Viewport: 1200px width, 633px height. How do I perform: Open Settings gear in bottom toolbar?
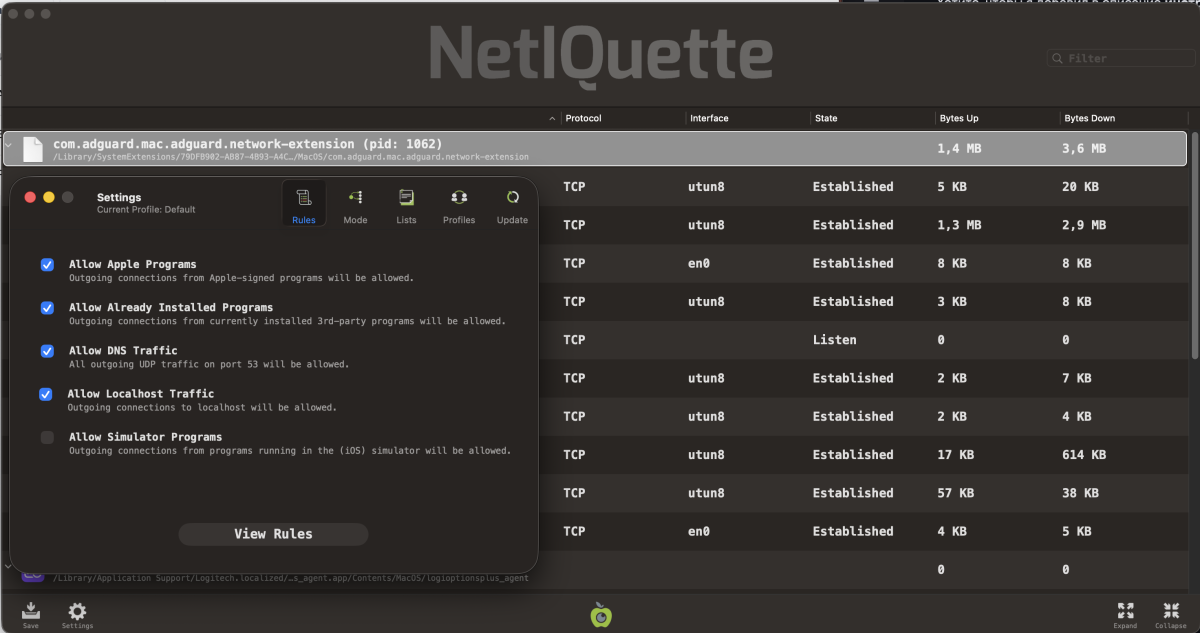point(77,613)
